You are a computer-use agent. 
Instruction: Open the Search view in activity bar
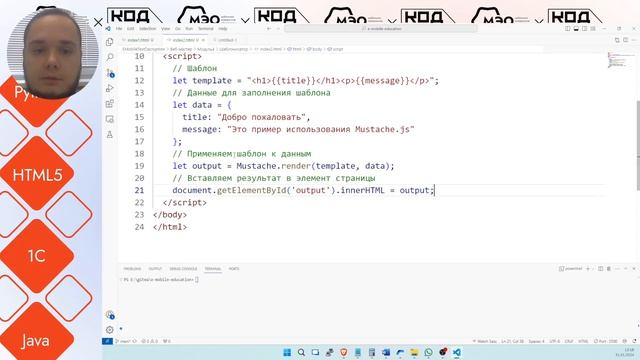(110, 57)
